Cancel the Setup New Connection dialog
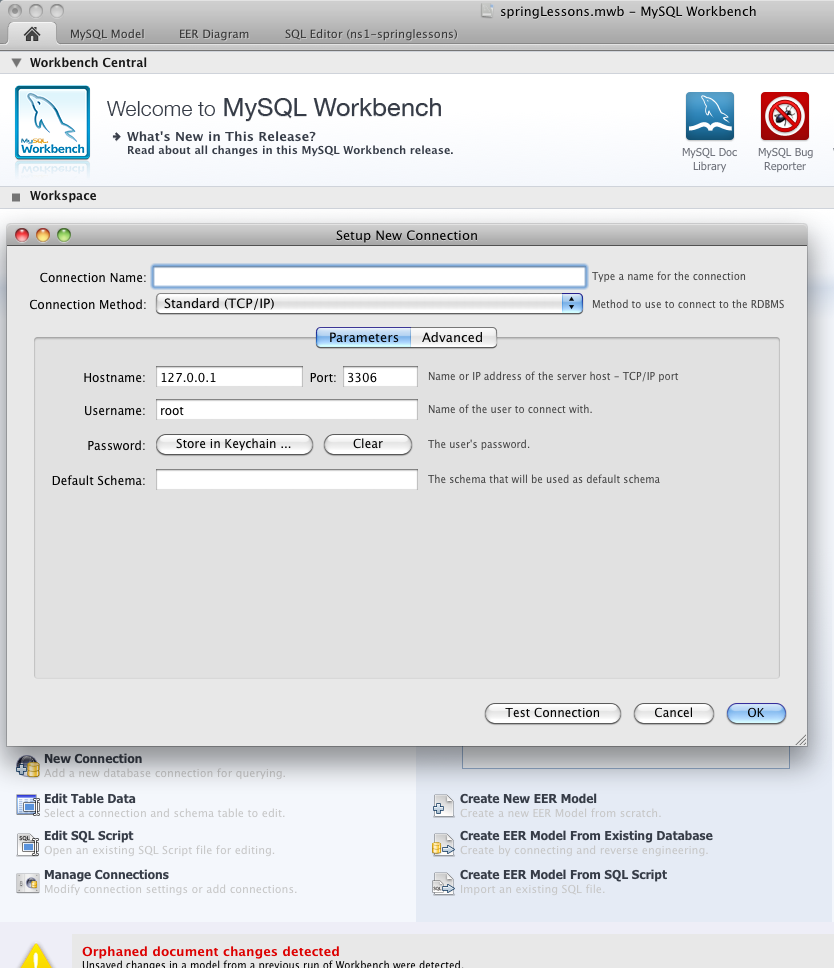Screen dimensions: 834x968 pyautogui.click(x=673, y=713)
